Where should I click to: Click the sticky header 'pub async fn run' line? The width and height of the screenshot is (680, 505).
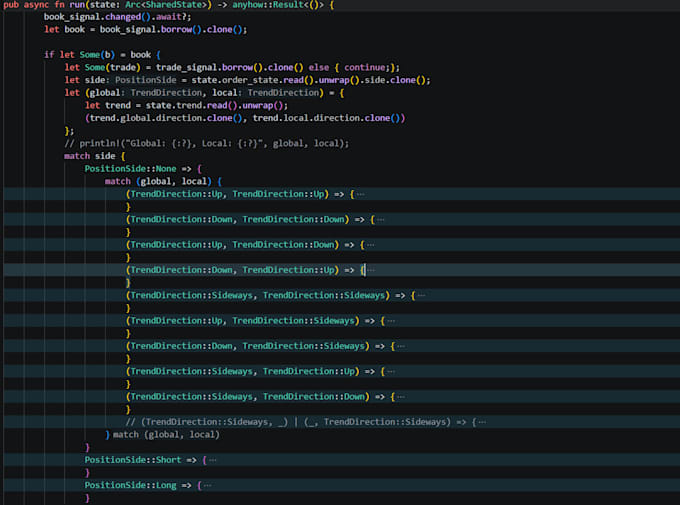point(340,5)
